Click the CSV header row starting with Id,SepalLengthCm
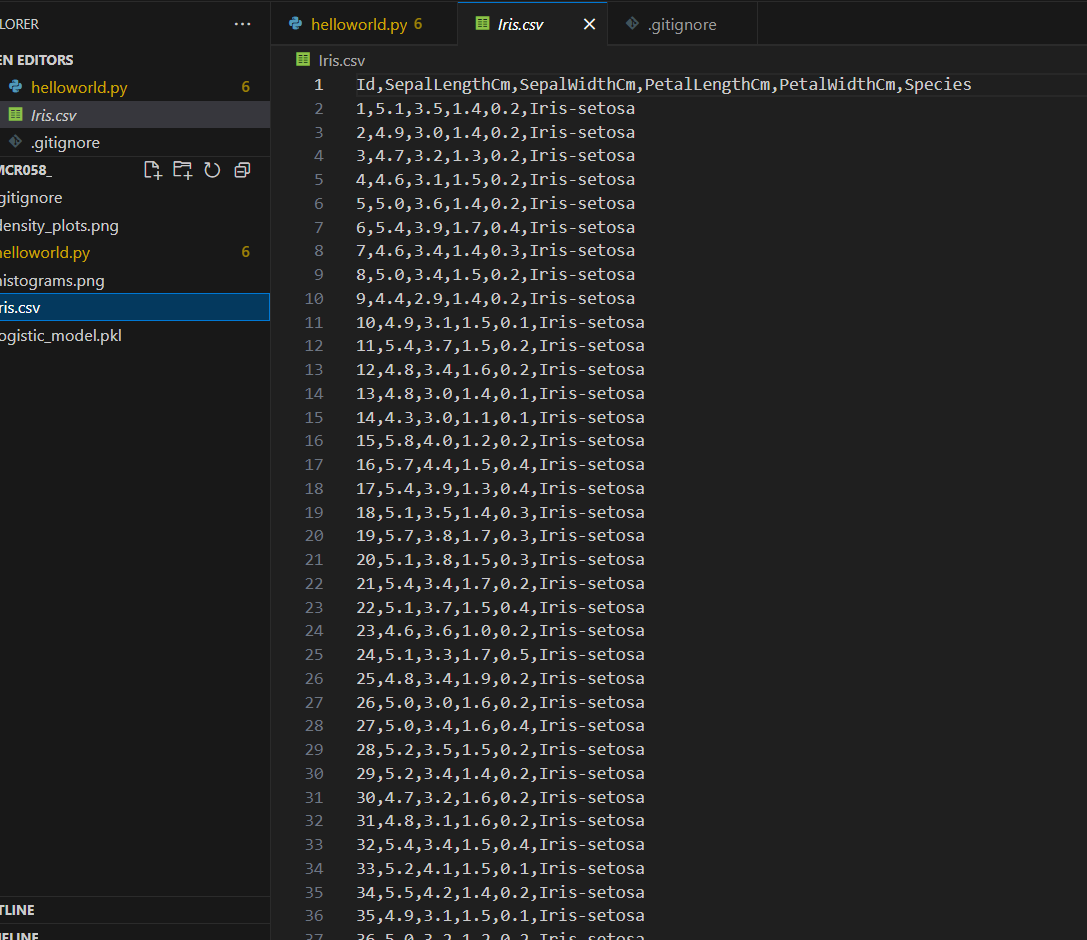The height and width of the screenshot is (940, 1087). click(x=663, y=85)
